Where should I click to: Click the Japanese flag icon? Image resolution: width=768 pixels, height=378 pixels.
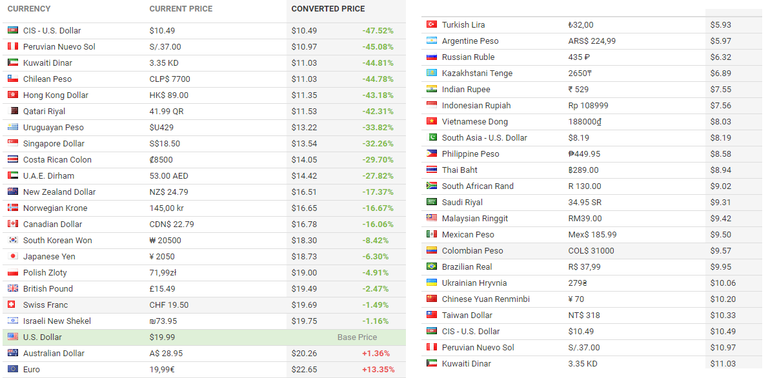13,256
